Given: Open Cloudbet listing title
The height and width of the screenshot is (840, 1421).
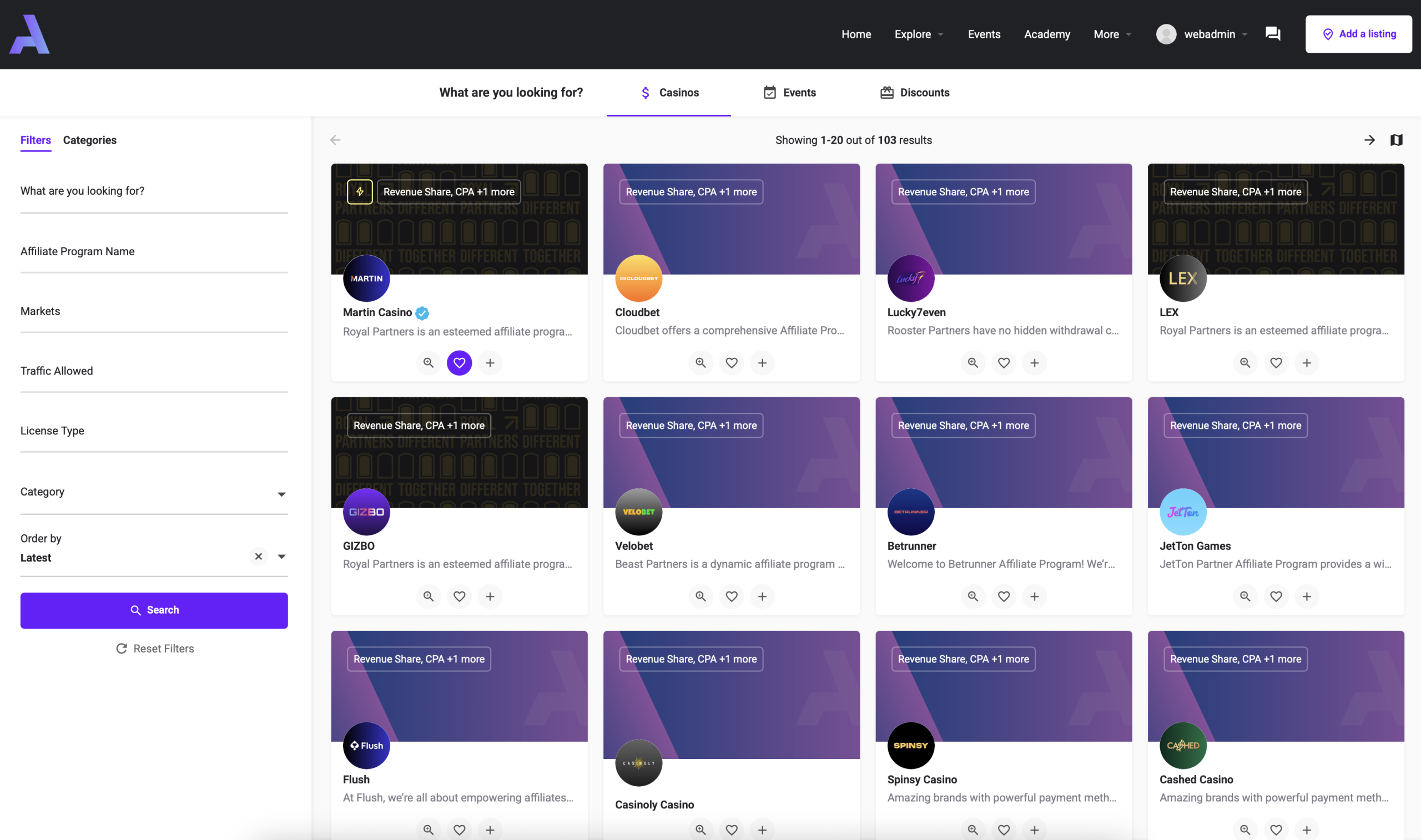Looking at the screenshot, I should [x=637, y=312].
